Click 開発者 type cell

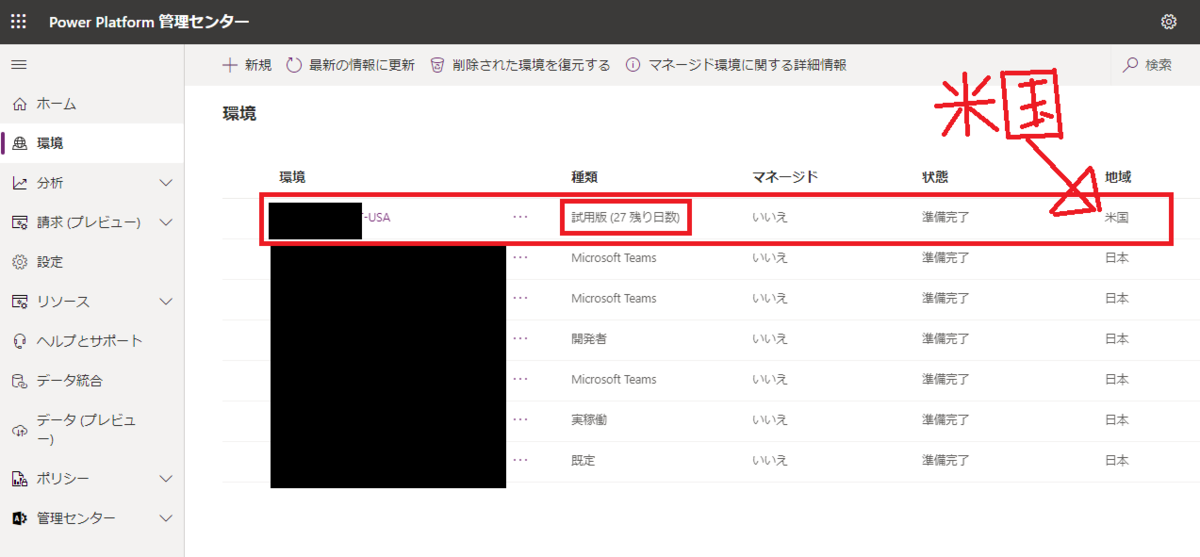point(589,339)
